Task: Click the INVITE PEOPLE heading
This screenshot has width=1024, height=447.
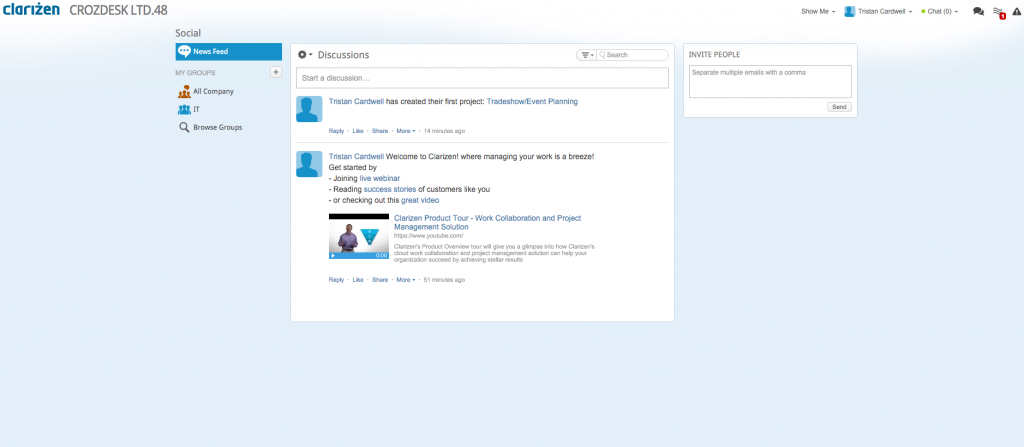Action: pyautogui.click(x=714, y=55)
